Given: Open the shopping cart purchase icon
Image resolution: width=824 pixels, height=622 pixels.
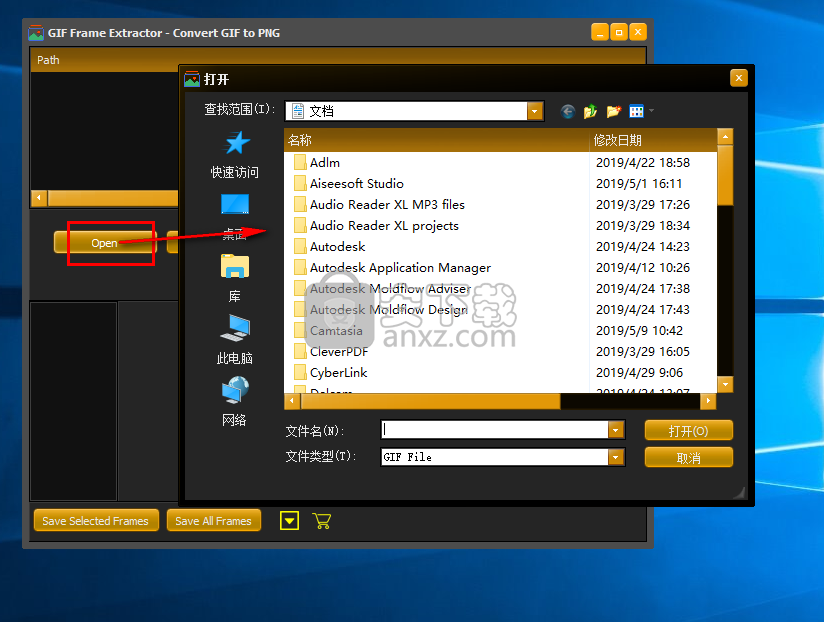Looking at the screenshot, I should (x=322, y=520).
